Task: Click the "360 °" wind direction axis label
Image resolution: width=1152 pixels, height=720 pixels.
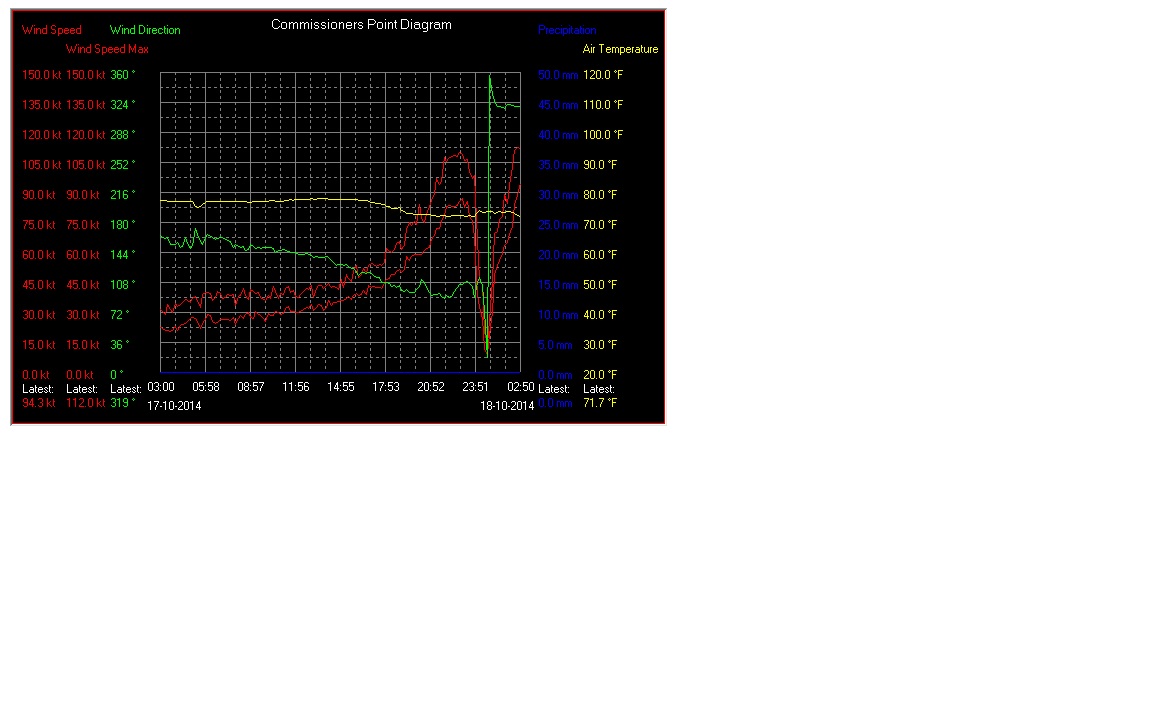Action: point(123,75)
